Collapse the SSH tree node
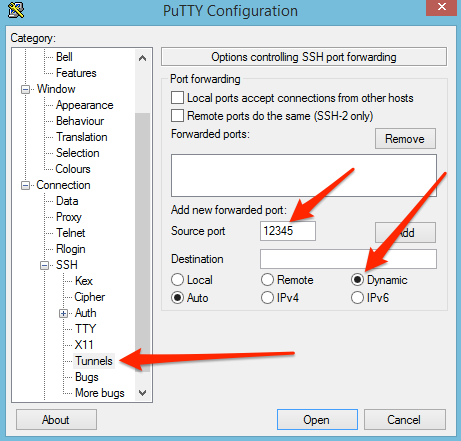Viewport: 461px width, 441px height. 44,265
